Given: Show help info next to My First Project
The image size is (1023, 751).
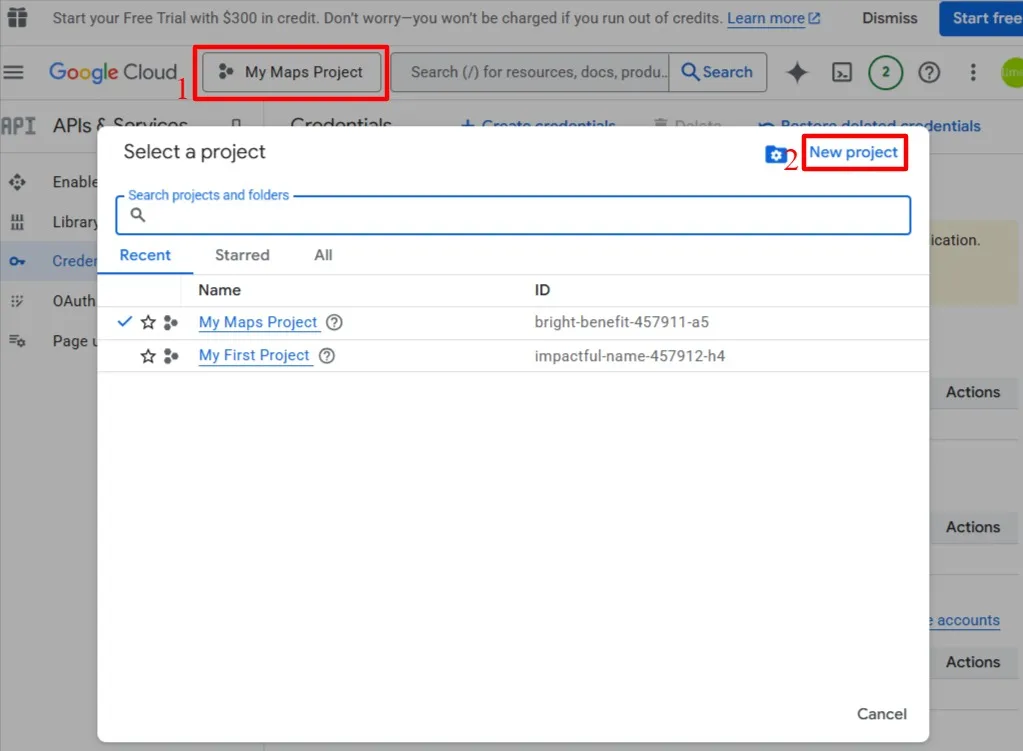Looking at the screenshot, I should (x=327, y=356).
